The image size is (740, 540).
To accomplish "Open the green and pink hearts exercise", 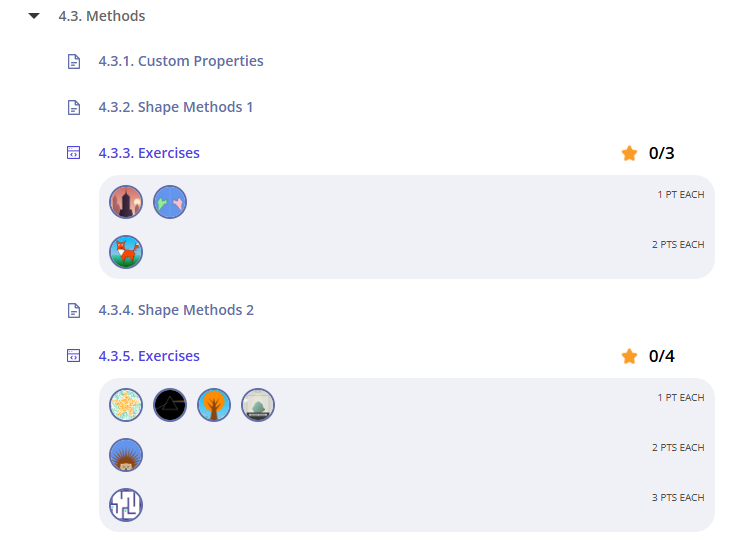I will pos(170,202).
